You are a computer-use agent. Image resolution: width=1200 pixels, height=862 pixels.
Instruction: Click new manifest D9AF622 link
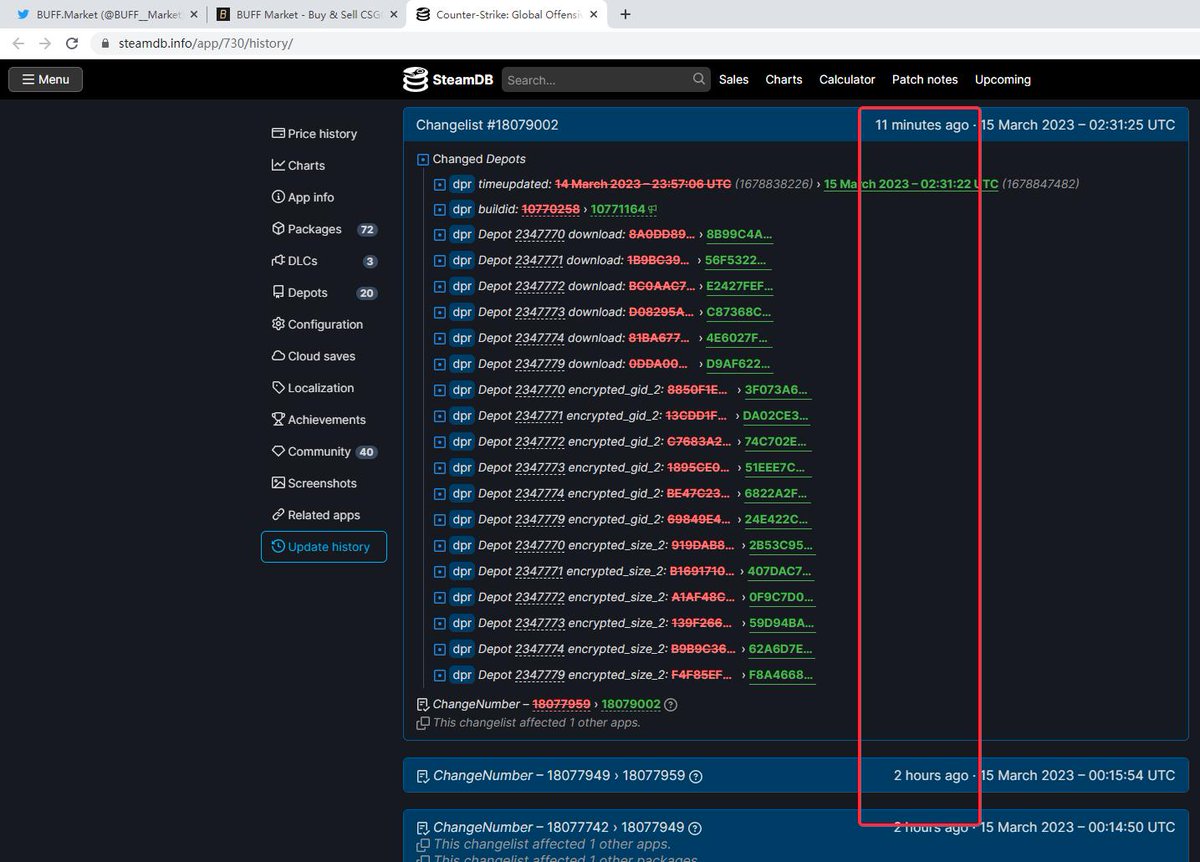(738, 365)
